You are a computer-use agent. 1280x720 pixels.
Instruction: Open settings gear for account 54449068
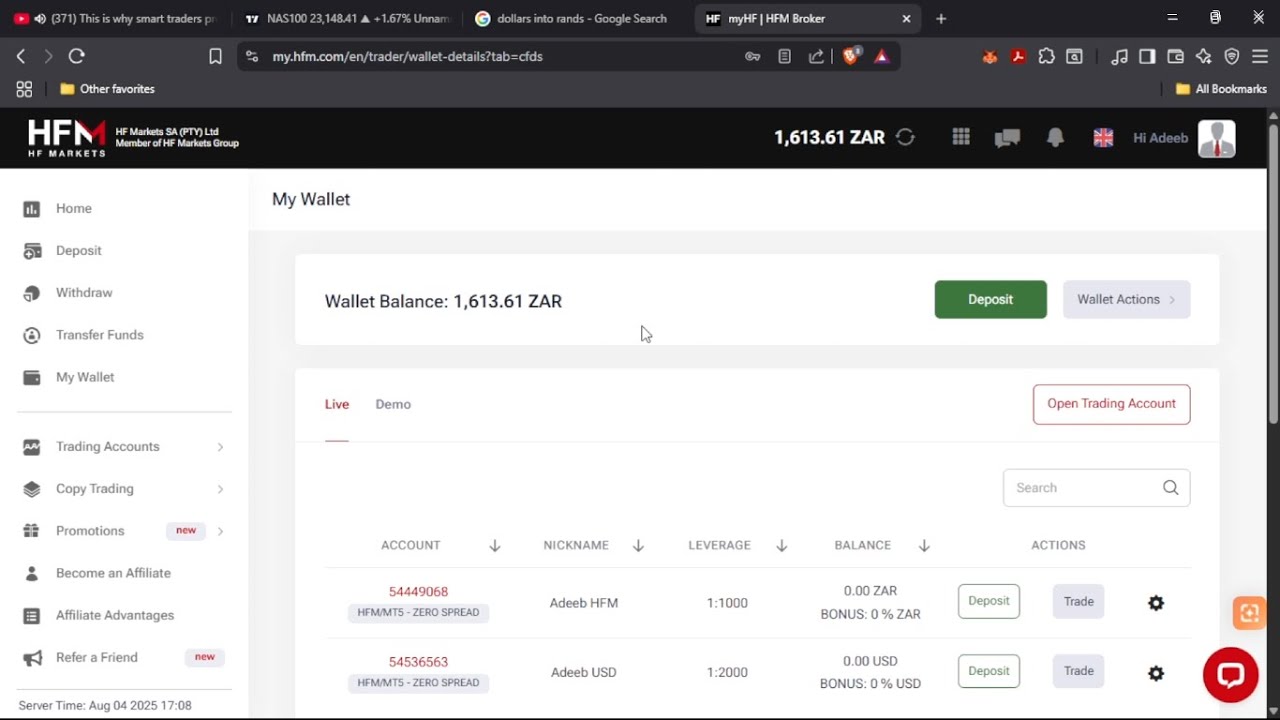coord(1156,603)
